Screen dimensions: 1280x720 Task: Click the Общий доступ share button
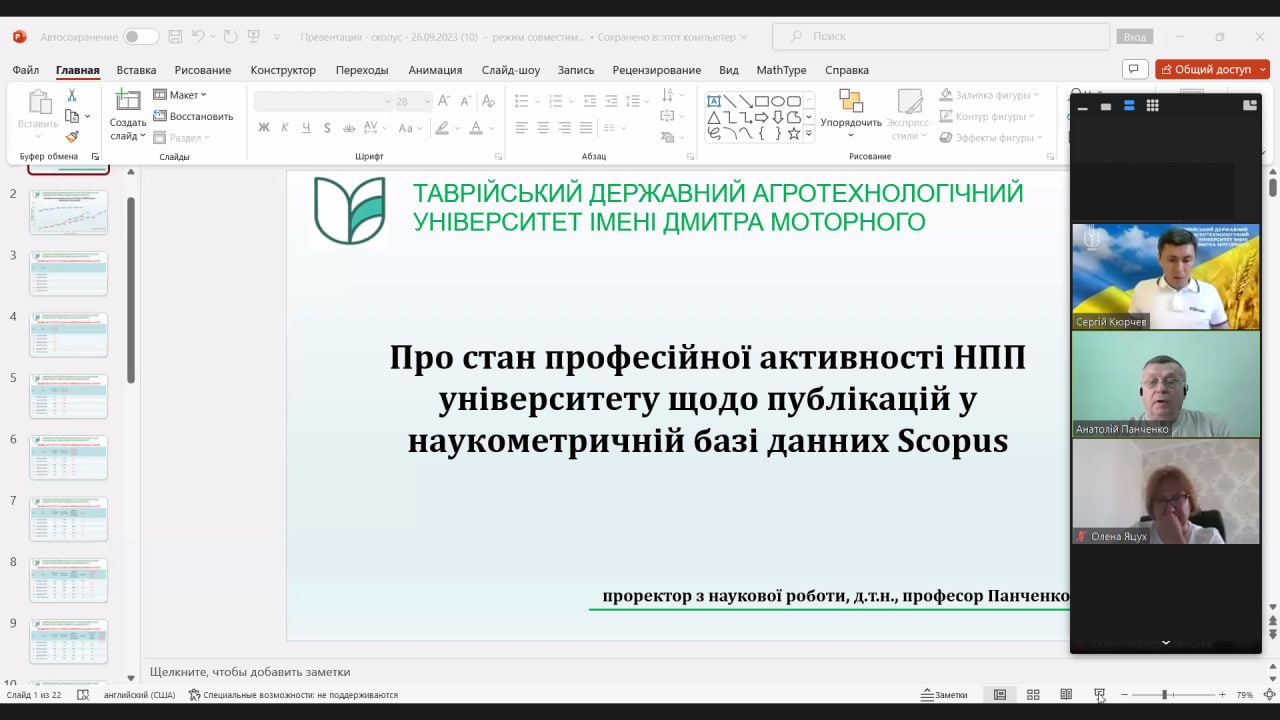pyautogui.click(x=1212, y=69)
